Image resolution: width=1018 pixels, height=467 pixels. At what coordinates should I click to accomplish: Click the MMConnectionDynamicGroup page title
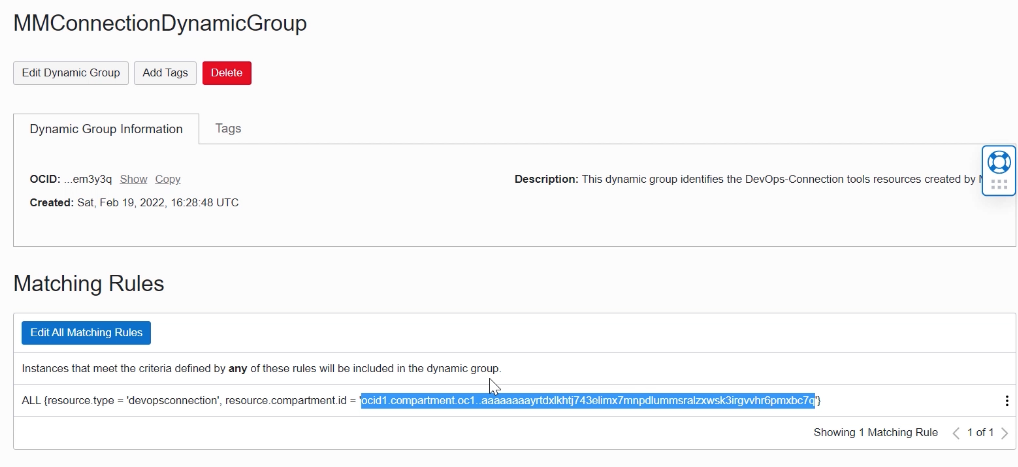[x=160, y=23]
